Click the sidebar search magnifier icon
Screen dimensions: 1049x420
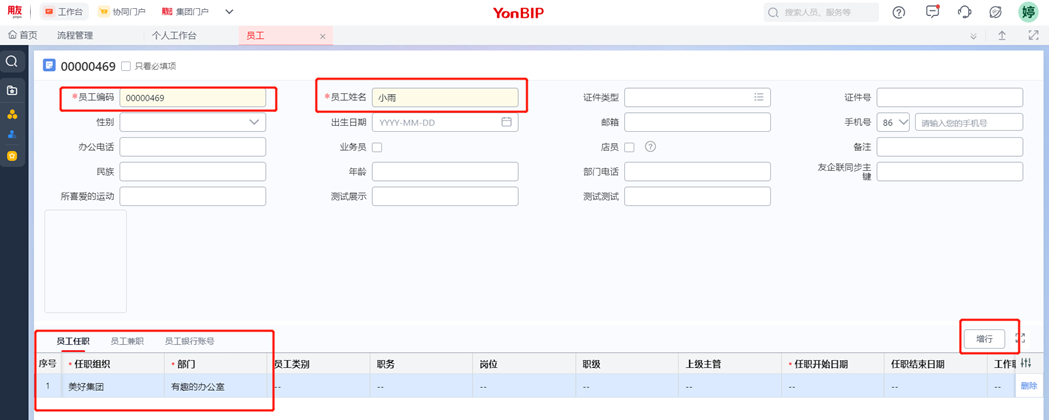point(11,61)
